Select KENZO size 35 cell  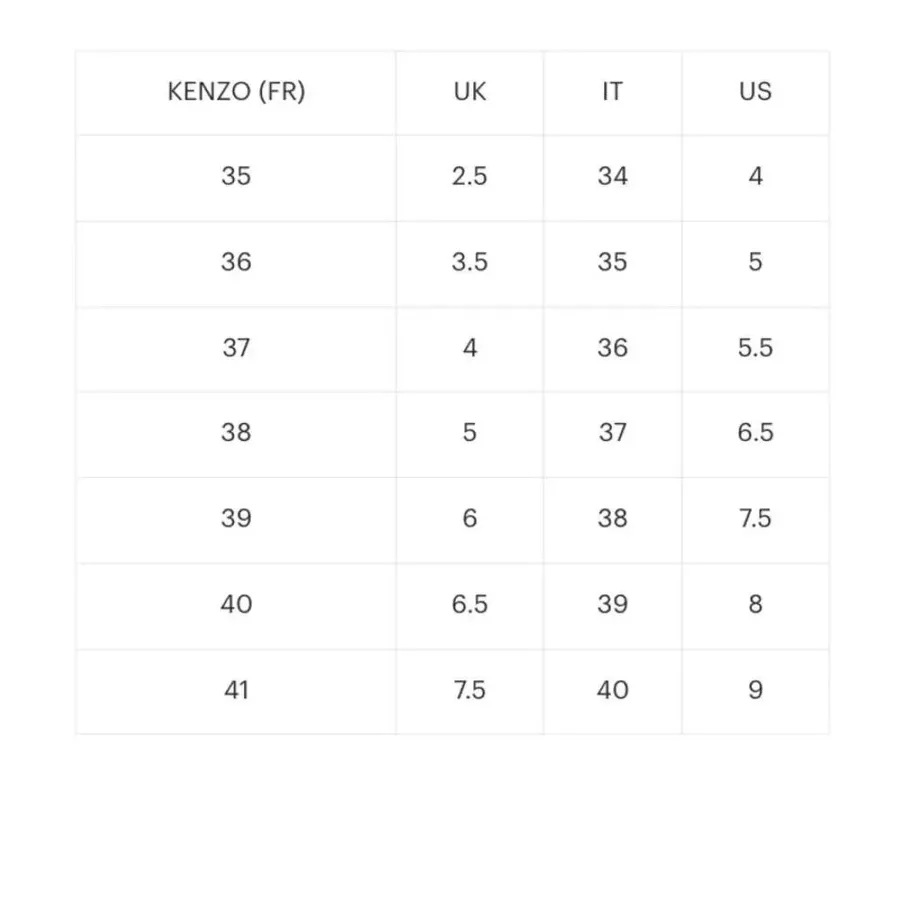coord(236,176)
